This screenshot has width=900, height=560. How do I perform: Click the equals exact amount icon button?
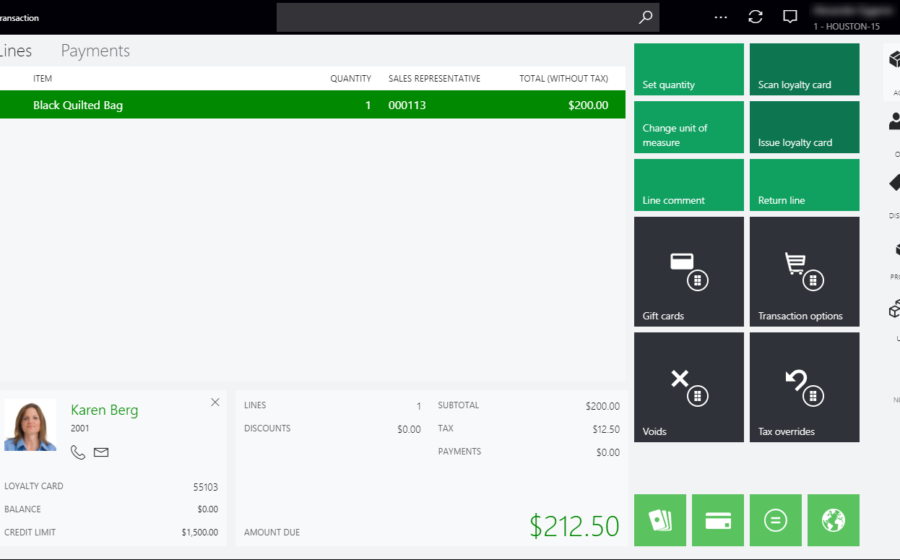click(x=775, y=520)
